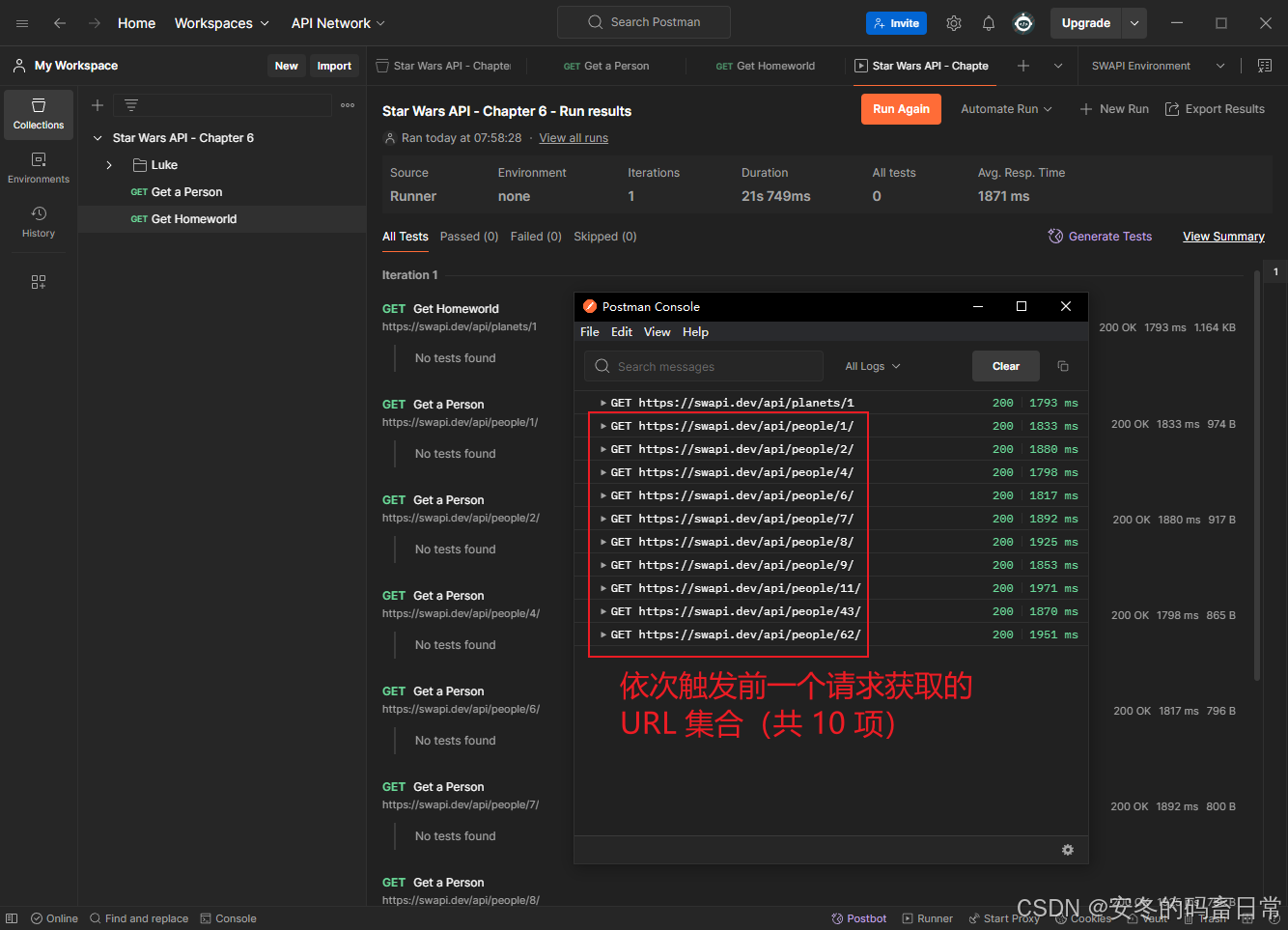The width and height of the screenshot is (1288, 930).
Task: Click the collections filter icon
Action: (x=131, y=105)
